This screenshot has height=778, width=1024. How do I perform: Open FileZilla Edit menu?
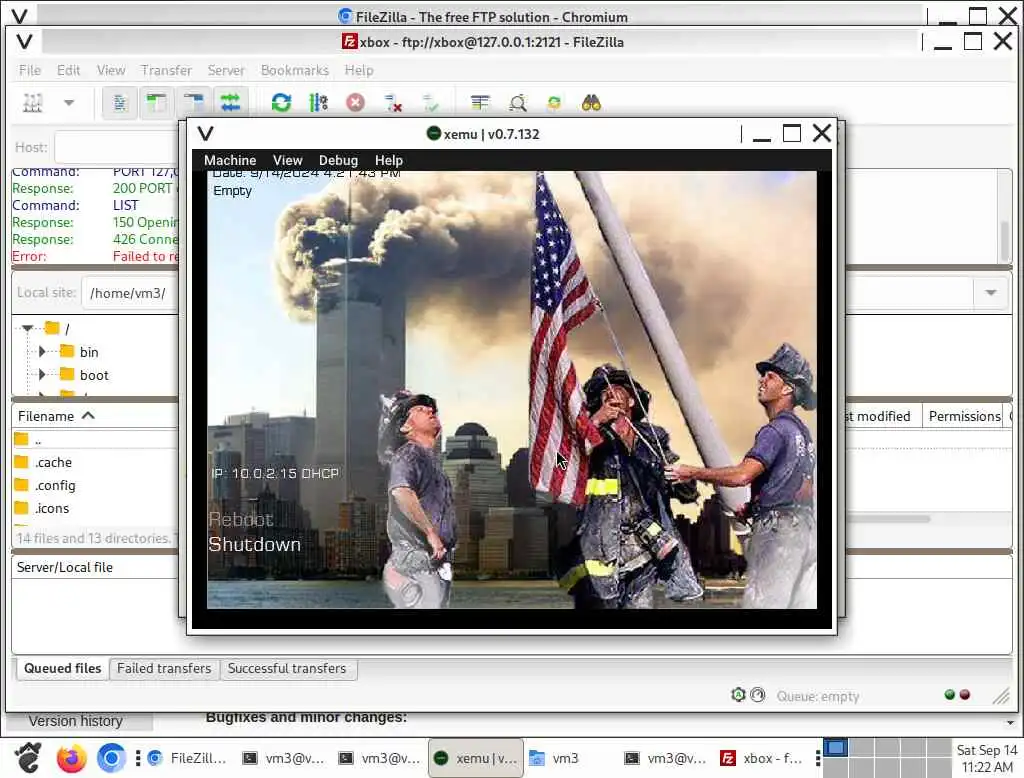pos(68,70)
